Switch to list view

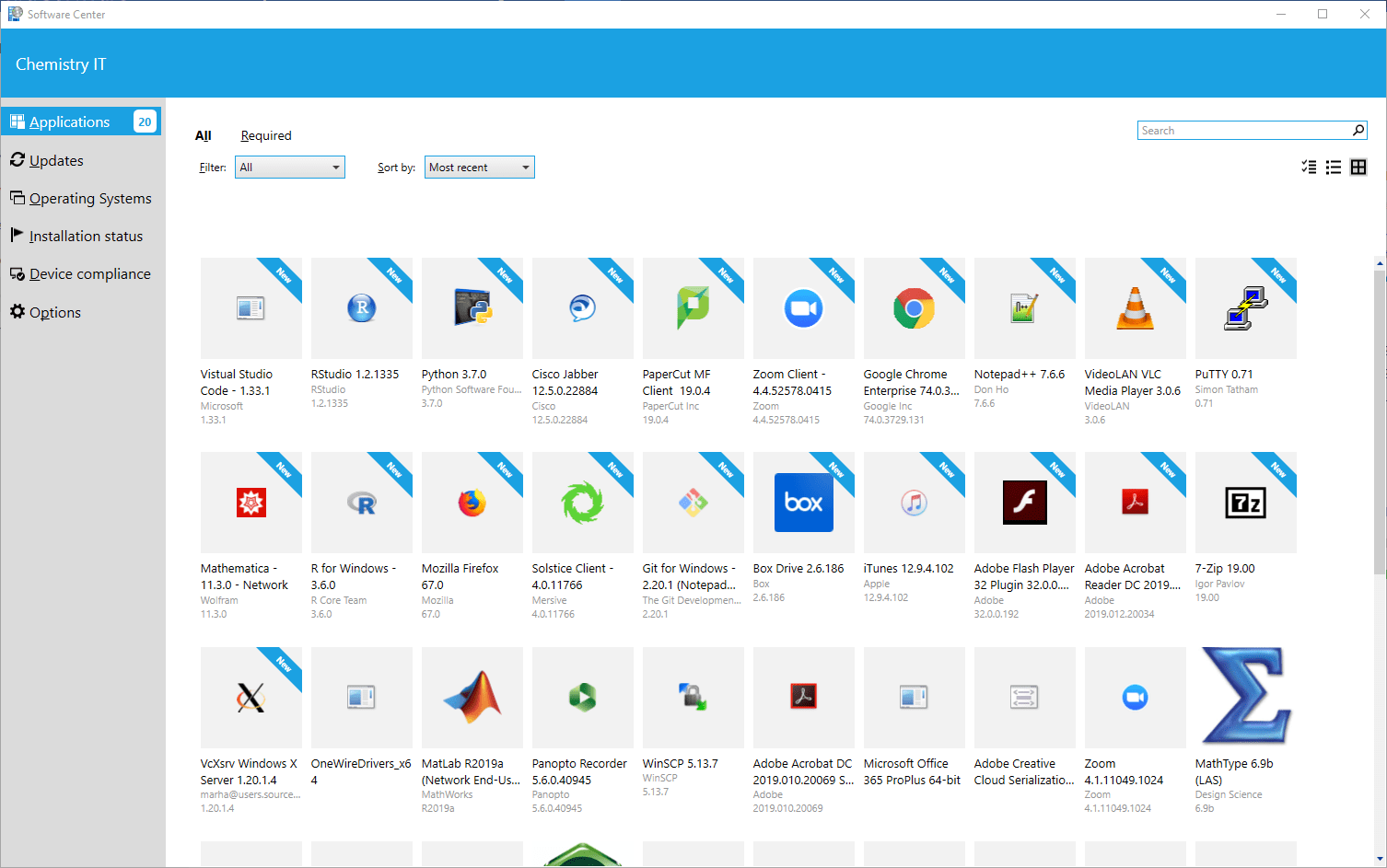1334,167
